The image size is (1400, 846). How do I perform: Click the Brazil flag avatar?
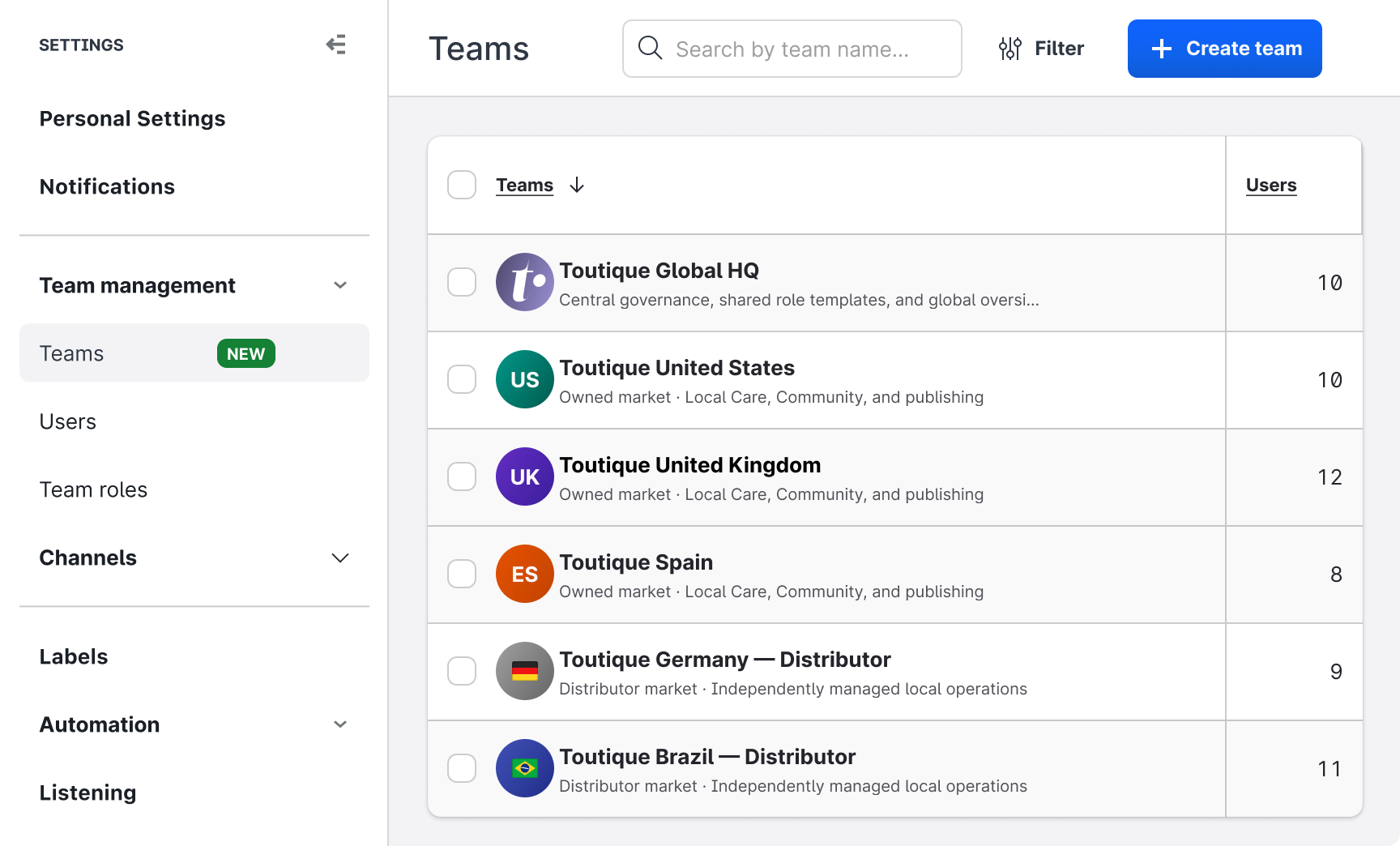click(525, 768)
